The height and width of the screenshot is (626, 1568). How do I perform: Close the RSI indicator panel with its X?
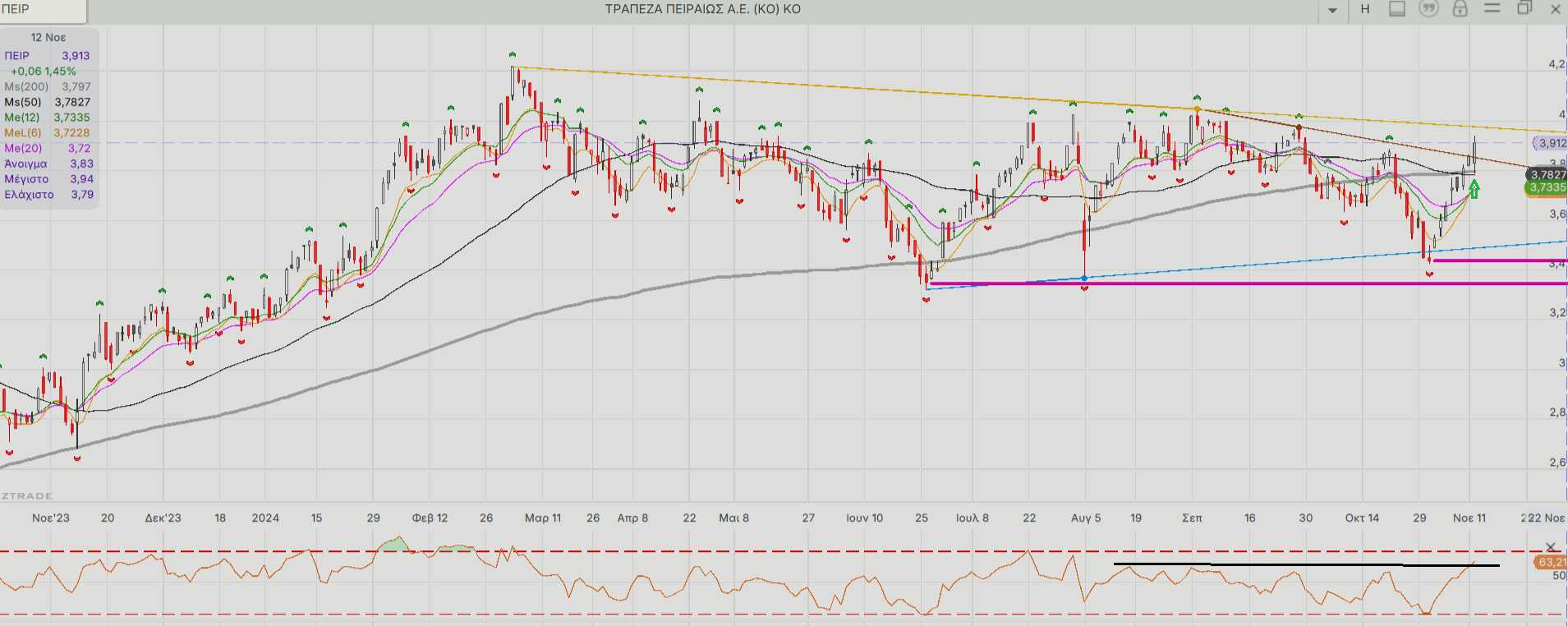click(x=1551, y=547)
